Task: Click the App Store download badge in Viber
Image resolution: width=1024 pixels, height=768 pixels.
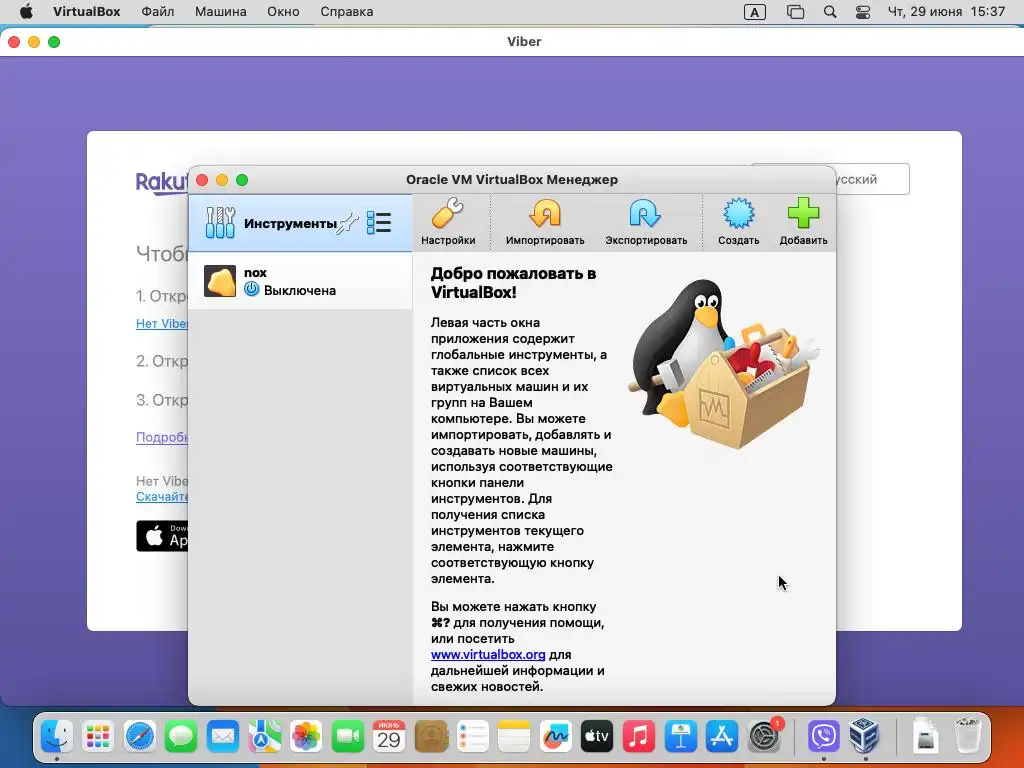Action: [162, 536]
